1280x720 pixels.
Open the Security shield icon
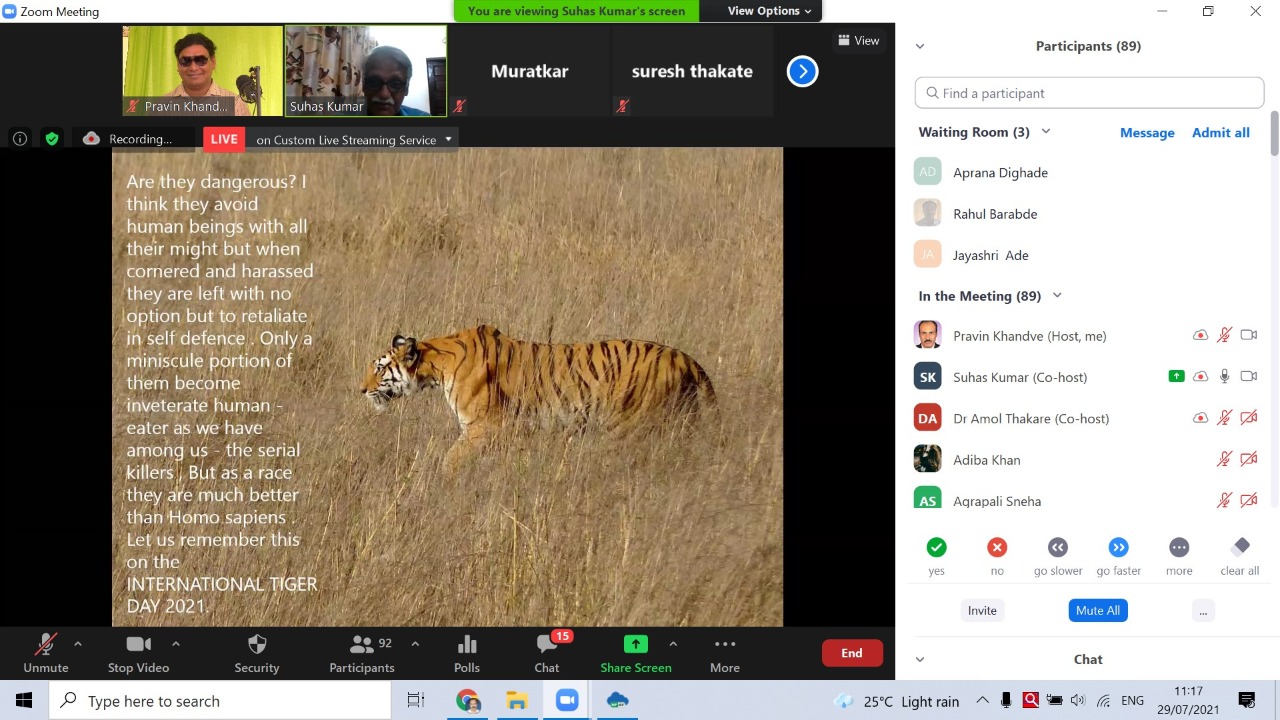click(257, 645)
